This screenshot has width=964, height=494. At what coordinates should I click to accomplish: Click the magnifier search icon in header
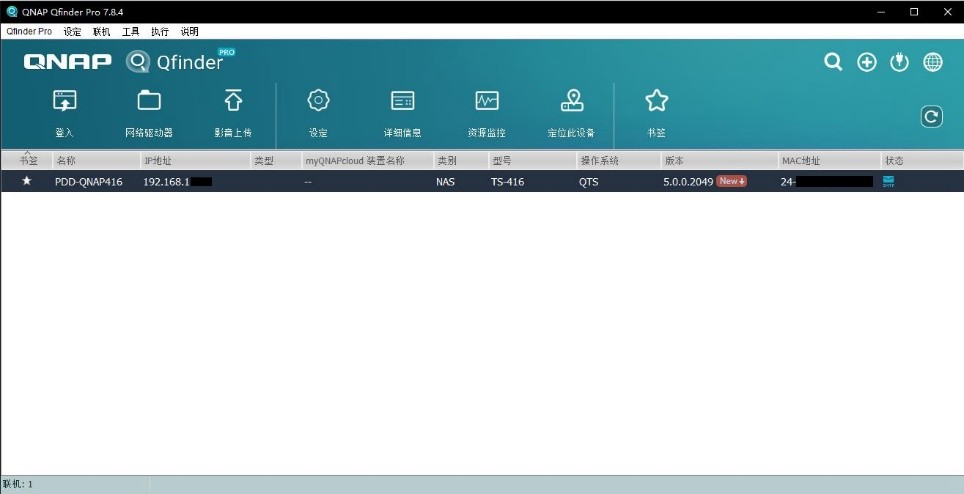coord(833,61)
